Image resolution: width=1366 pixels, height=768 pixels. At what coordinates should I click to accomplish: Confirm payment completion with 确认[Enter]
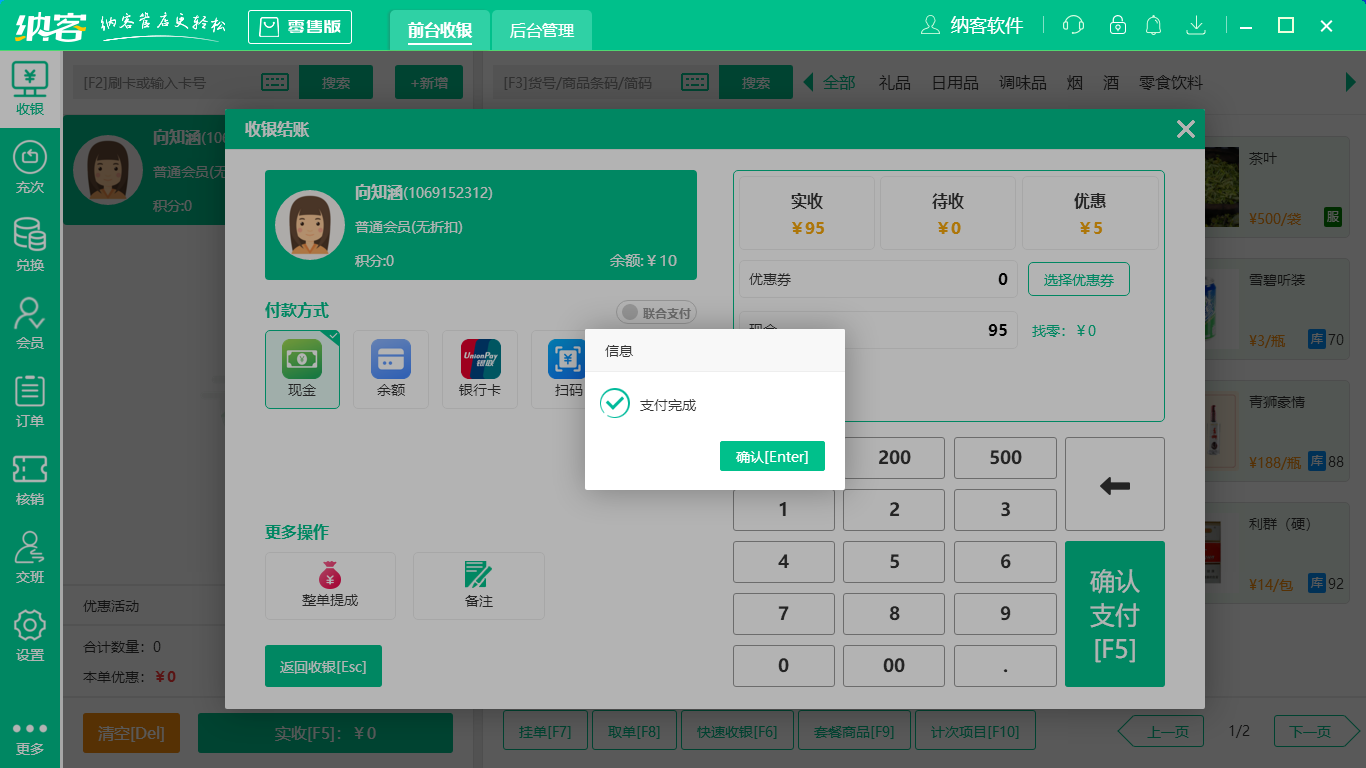[x=772, y=456]
